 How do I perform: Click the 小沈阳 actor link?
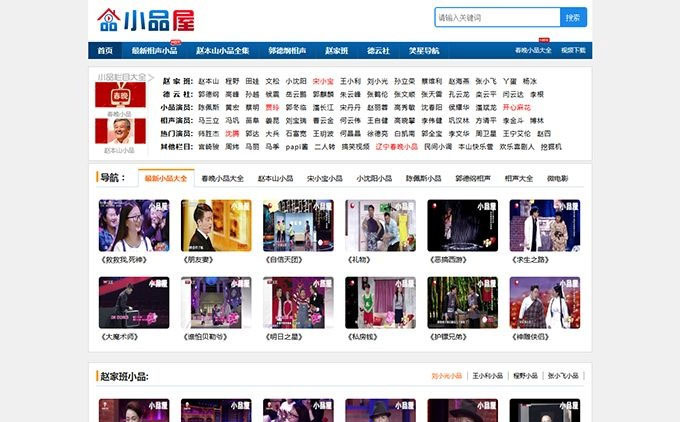coord(296,81)
